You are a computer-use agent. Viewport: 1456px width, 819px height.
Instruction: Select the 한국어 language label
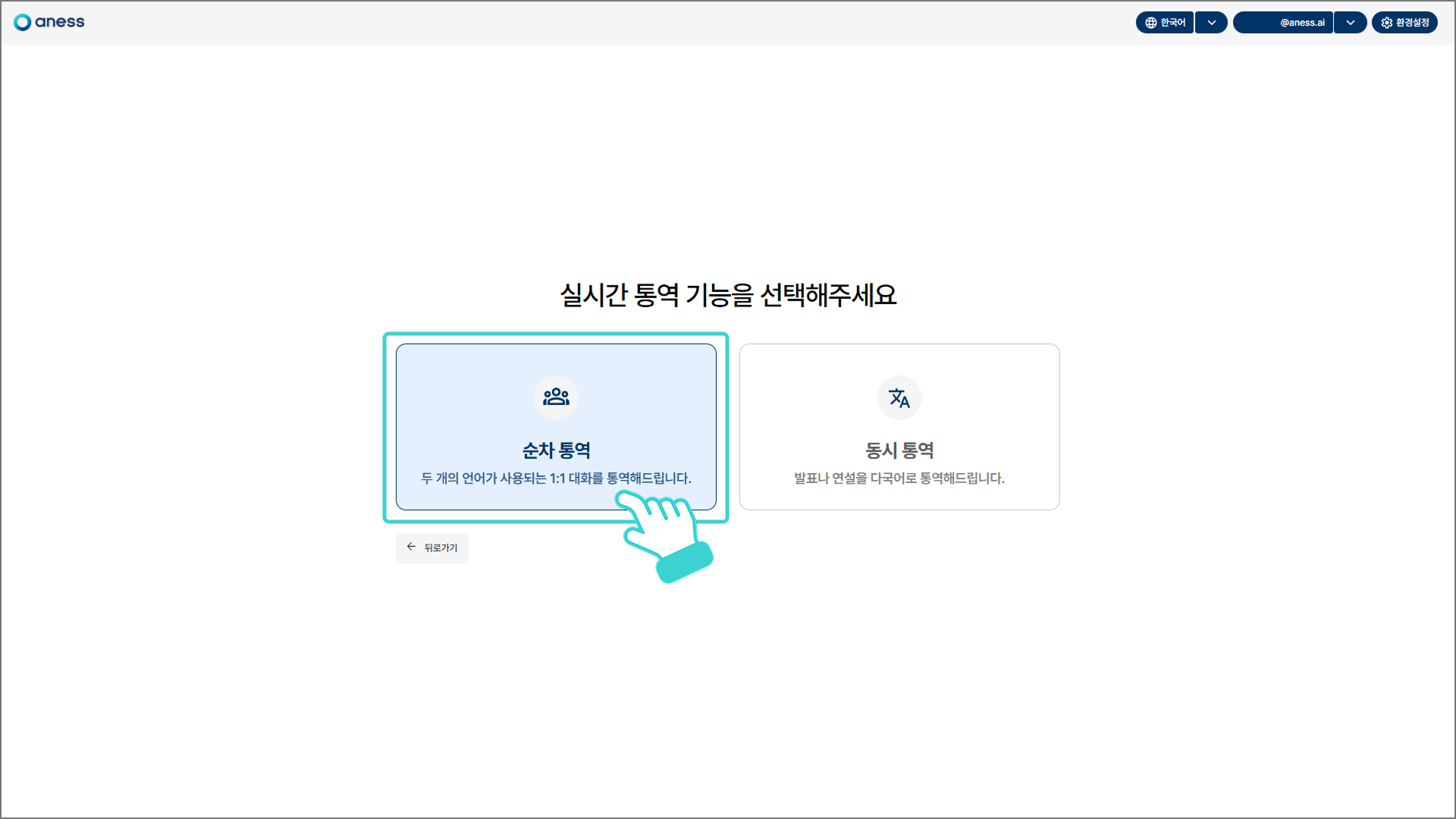click(x=1172, y=23)
